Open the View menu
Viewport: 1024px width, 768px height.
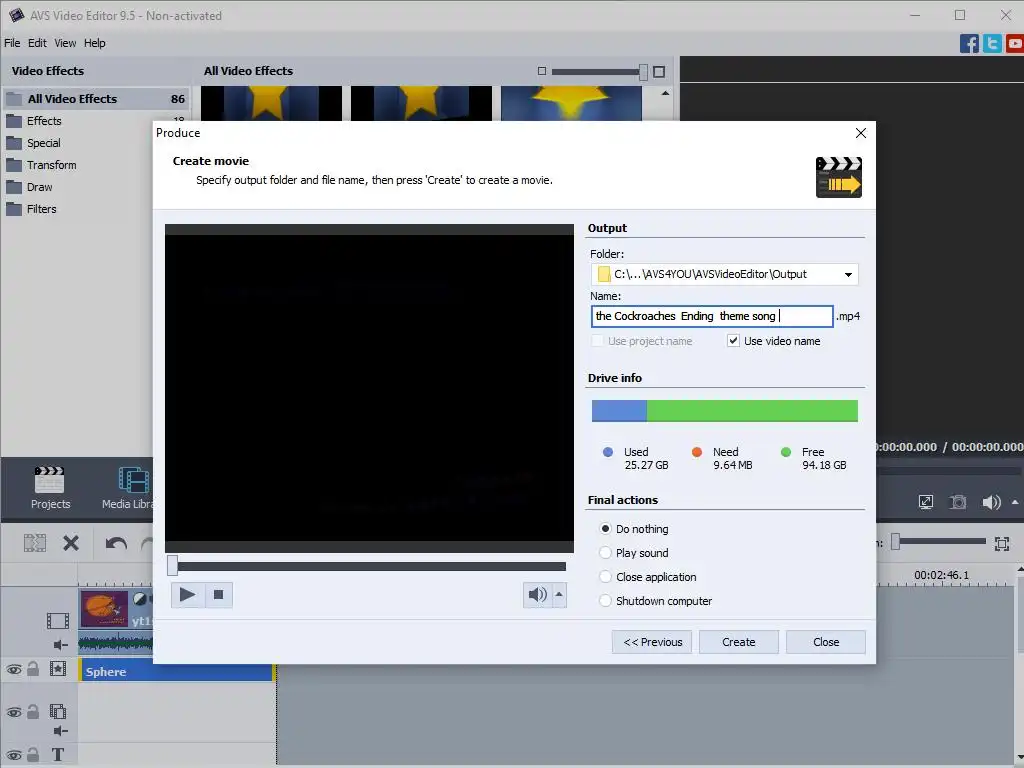click(65, 43)
